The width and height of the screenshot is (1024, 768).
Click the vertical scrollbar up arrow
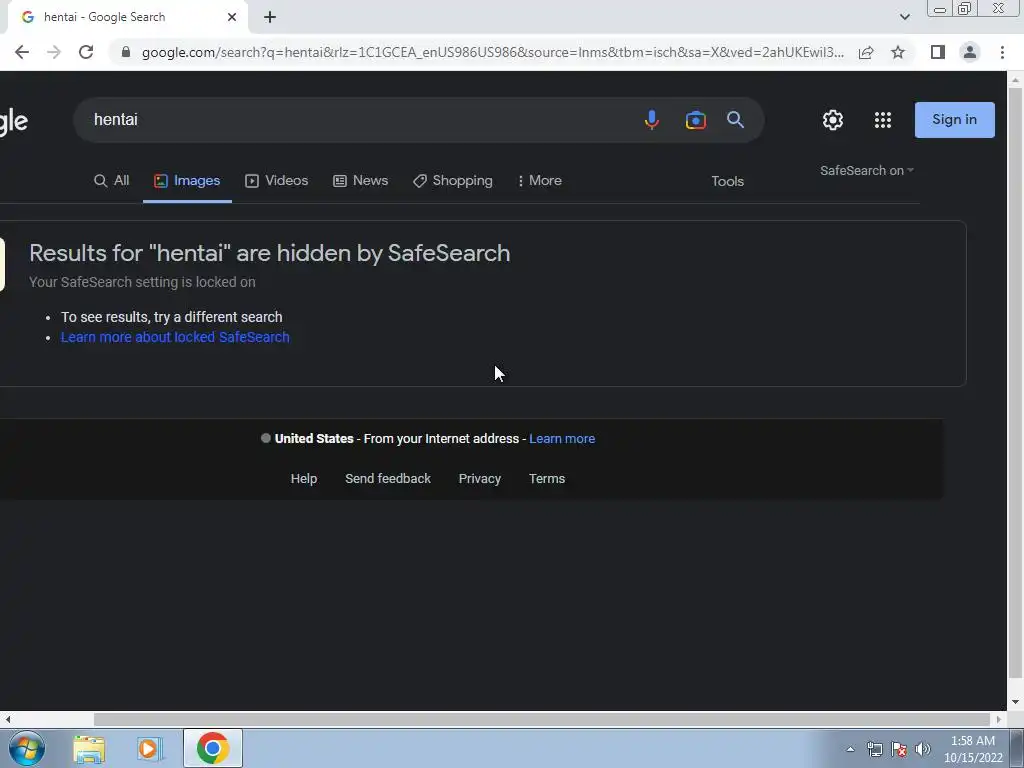coord(1015,80)
